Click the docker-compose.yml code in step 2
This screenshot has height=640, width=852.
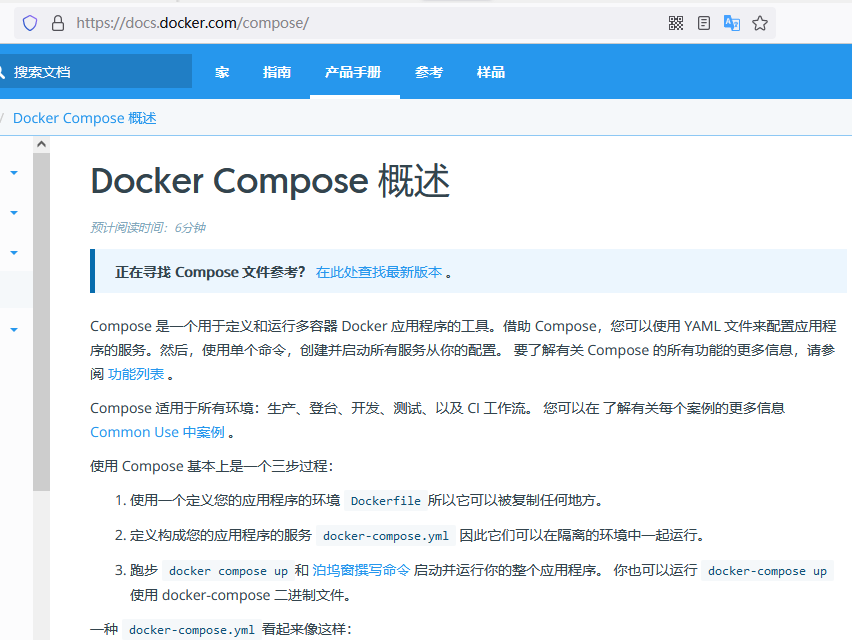point(386,536)
